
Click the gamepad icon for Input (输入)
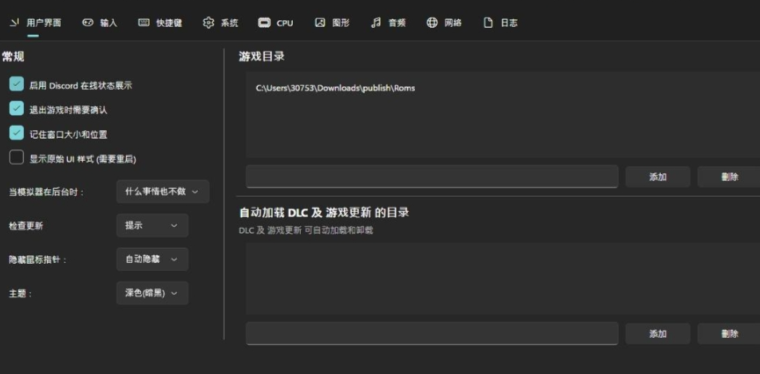[x=88, y=22]
